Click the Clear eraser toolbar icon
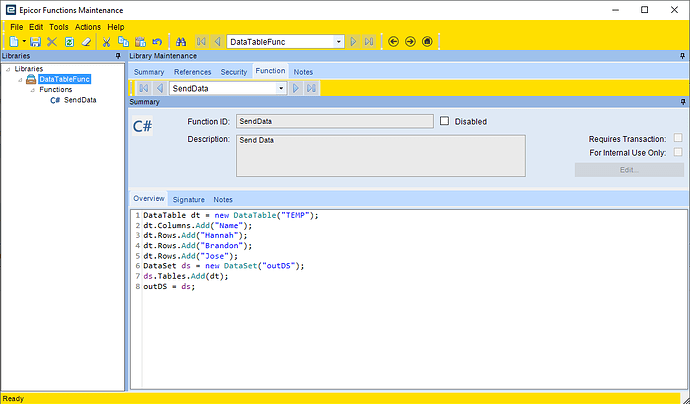The height and width of the screenshot is (404, 690). pos(86,42)
